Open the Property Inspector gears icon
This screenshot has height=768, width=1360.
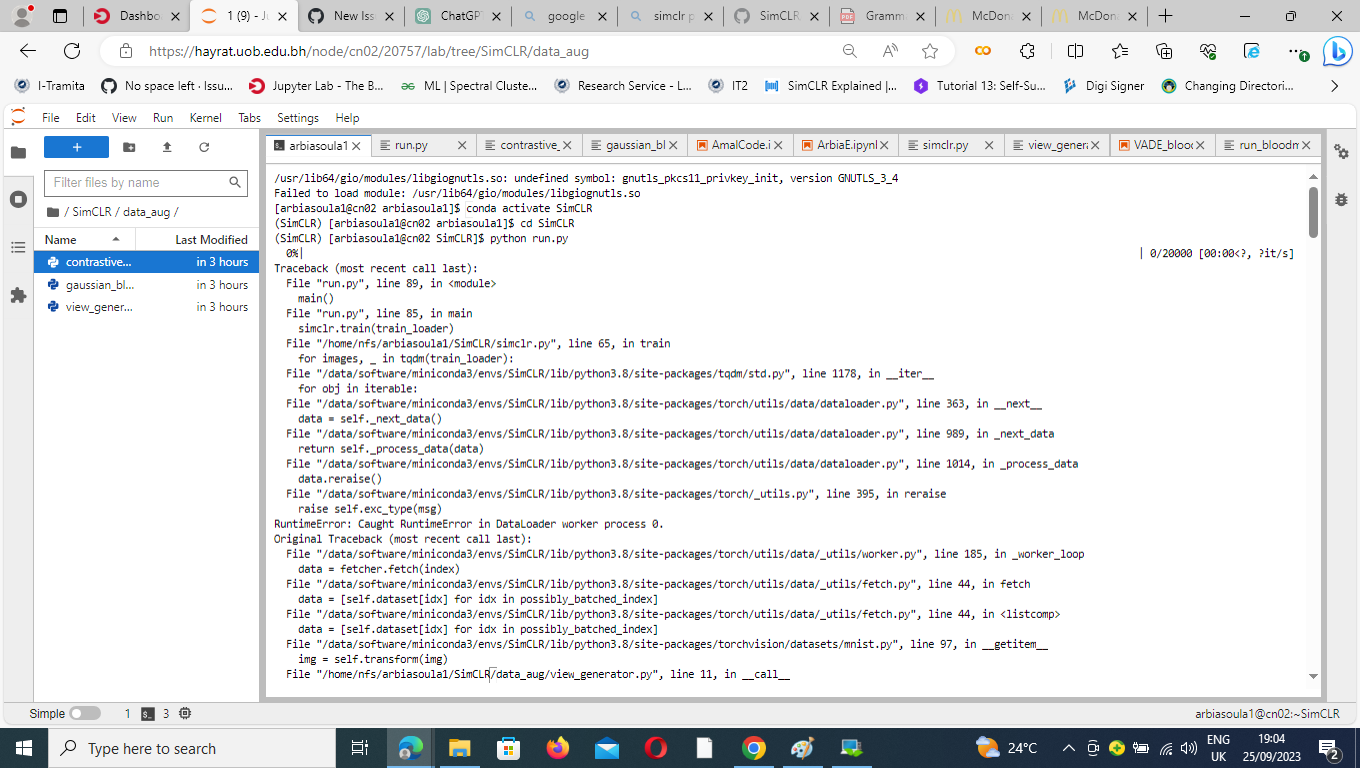click(x=1341, y=153)
